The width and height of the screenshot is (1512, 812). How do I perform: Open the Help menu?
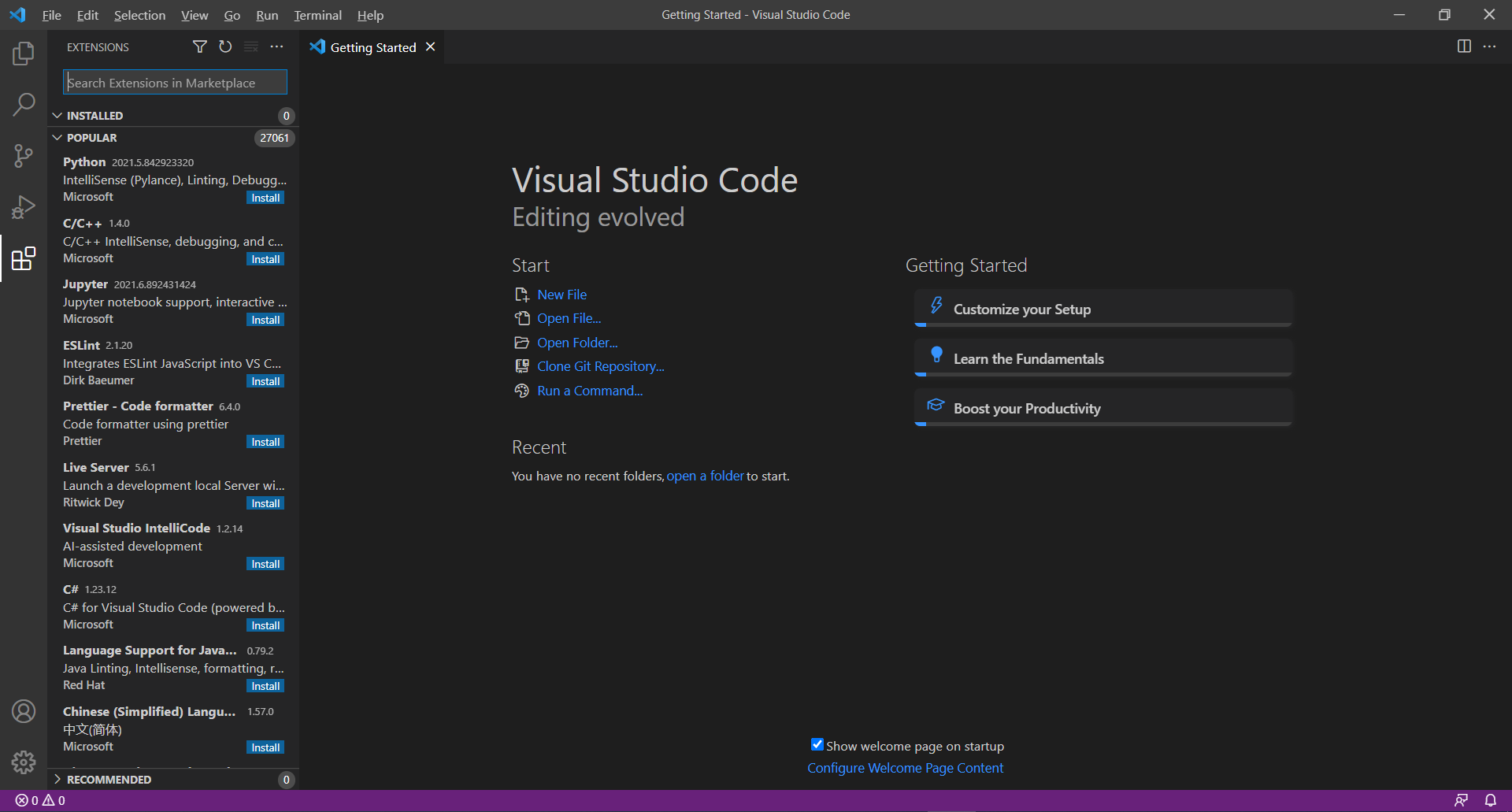370,15
